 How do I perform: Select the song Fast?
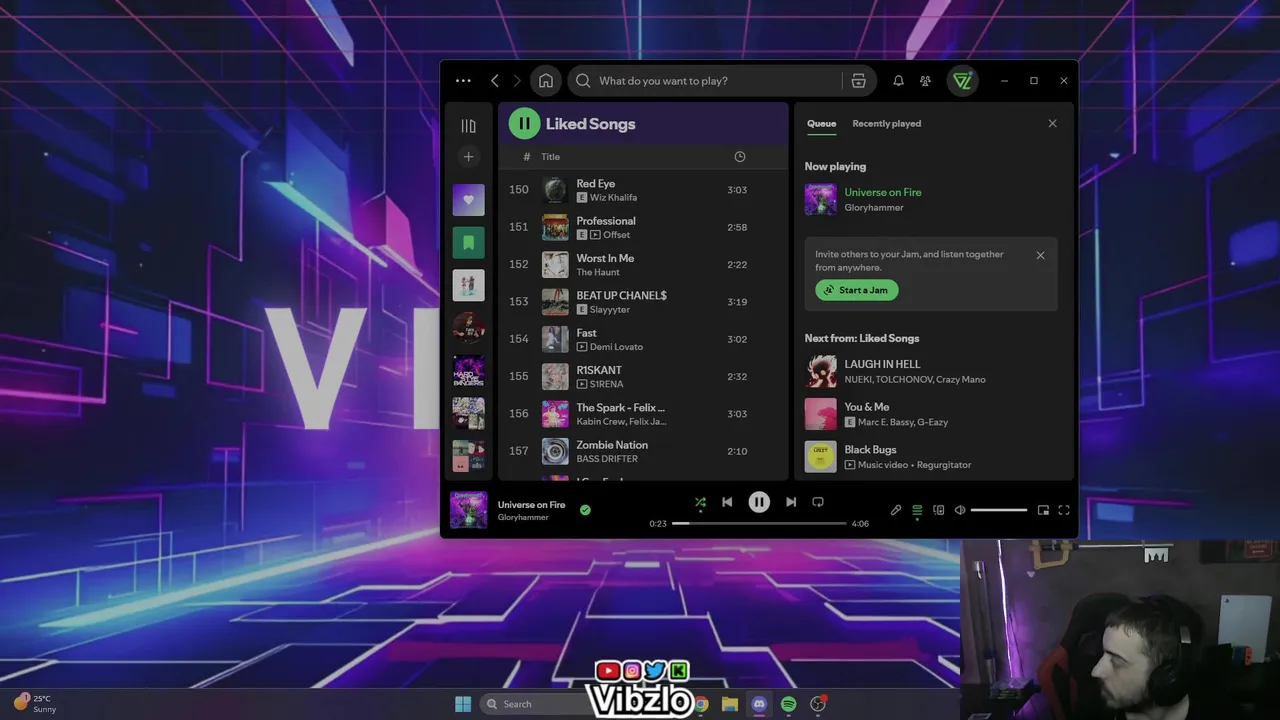[586, 333]
